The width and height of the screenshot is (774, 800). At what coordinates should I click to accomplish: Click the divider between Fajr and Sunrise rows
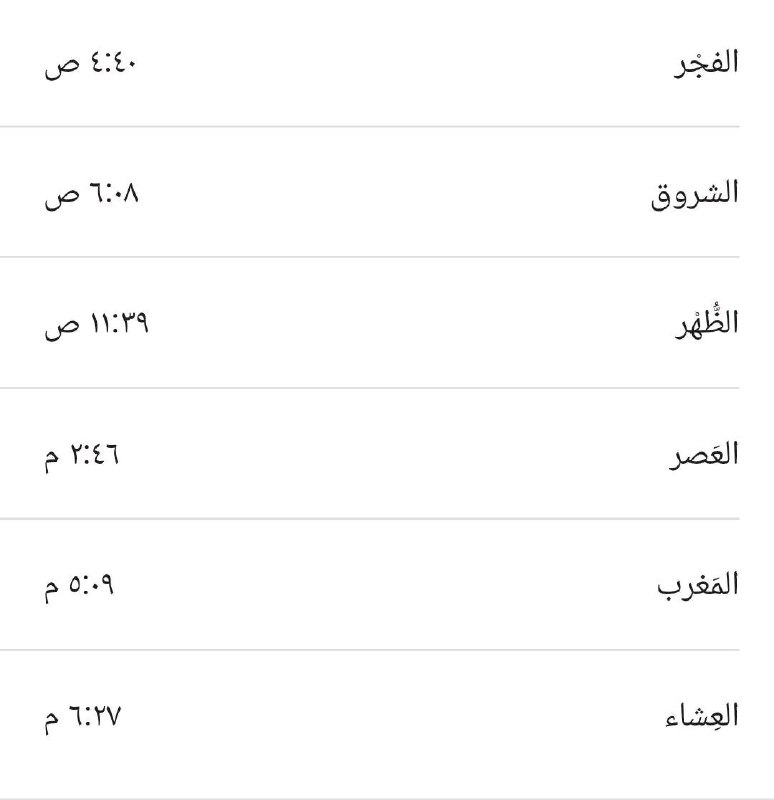click(370, 127)
